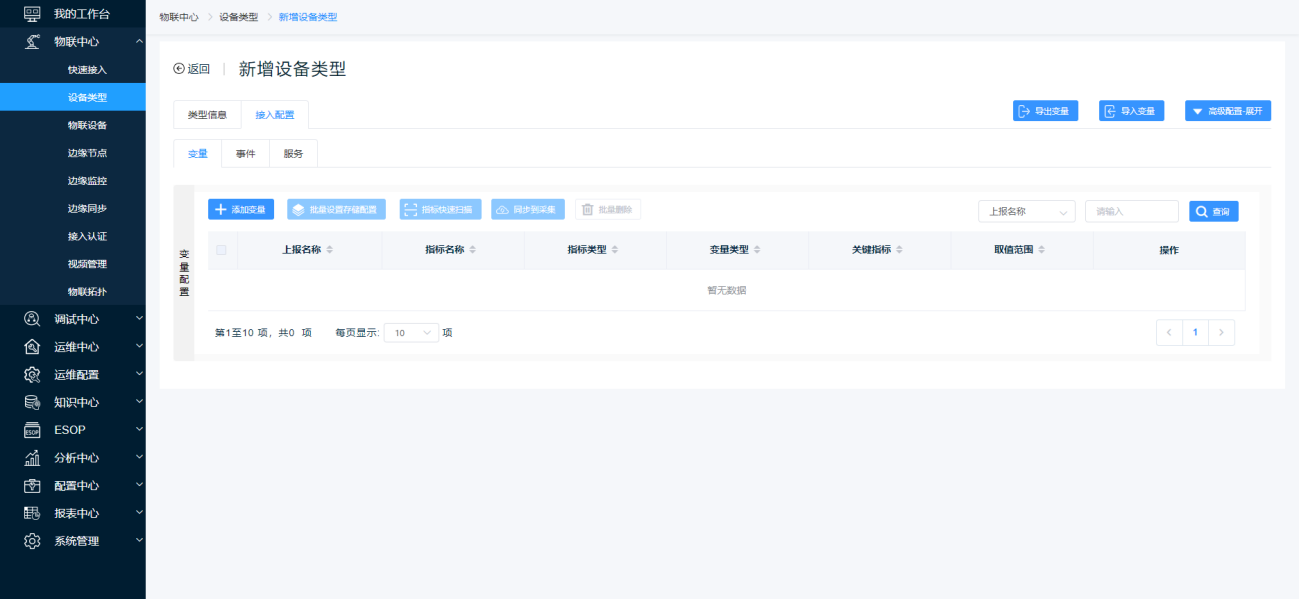1299x599 pixels.
Task: Click the 添加变量 button
Action: pos(240,210)
